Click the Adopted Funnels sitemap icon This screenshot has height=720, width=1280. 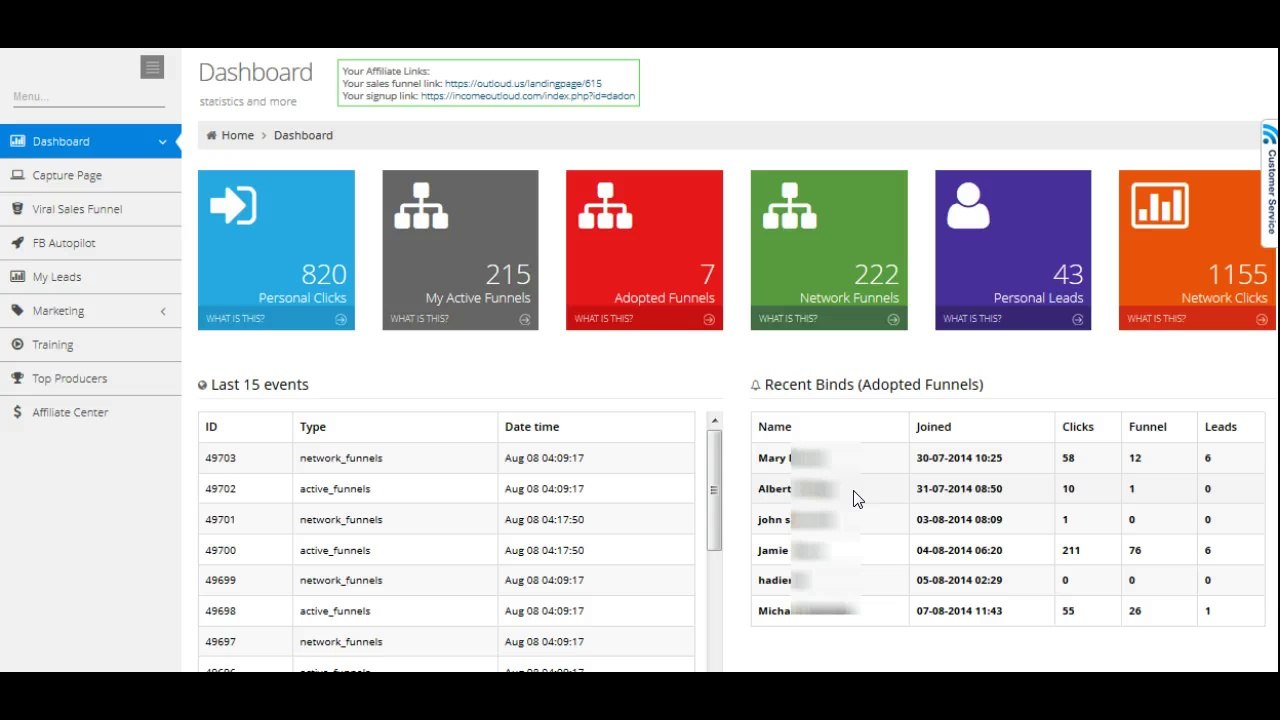[605, 205]
